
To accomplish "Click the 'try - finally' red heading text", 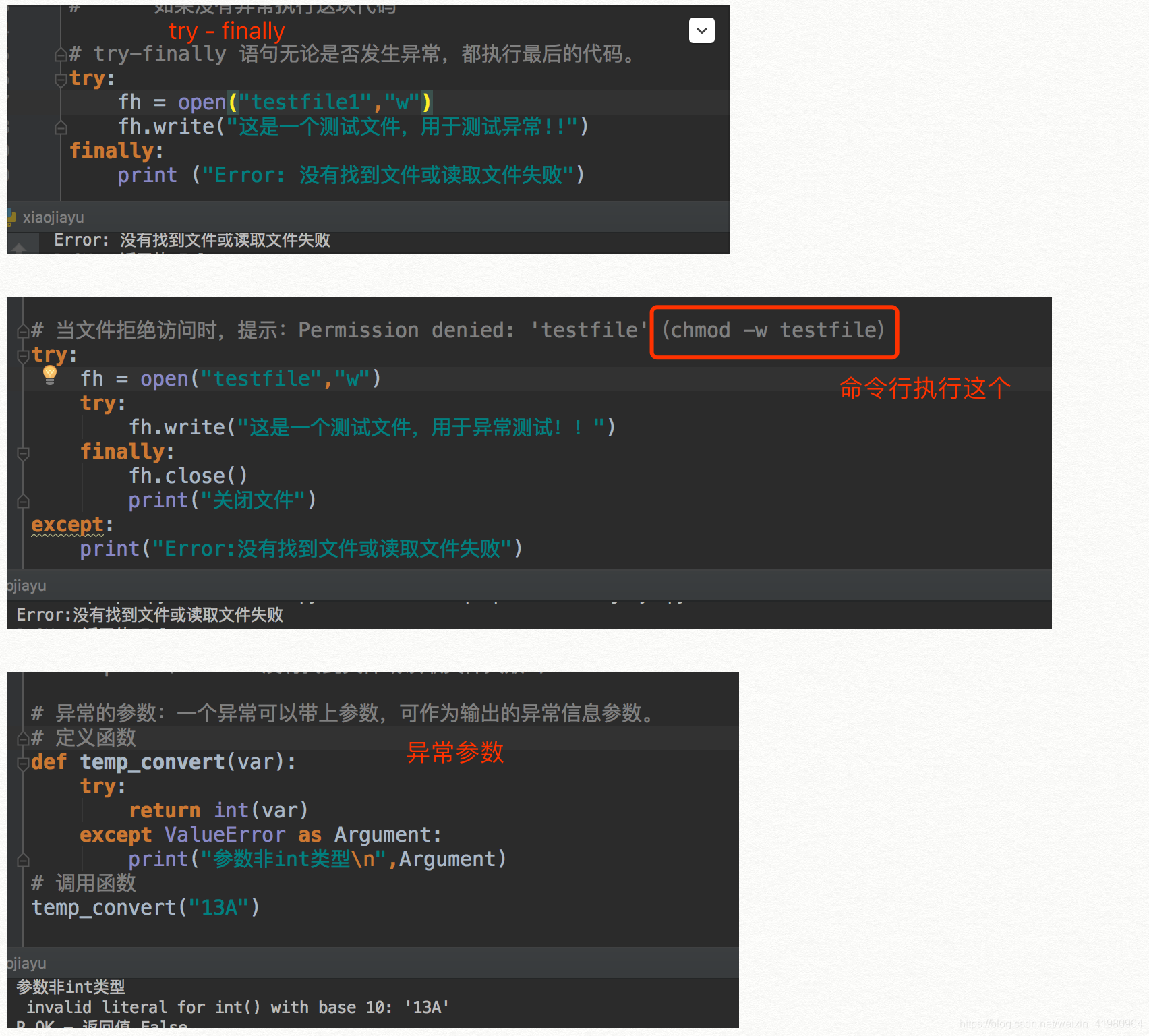I will (227, 31).
